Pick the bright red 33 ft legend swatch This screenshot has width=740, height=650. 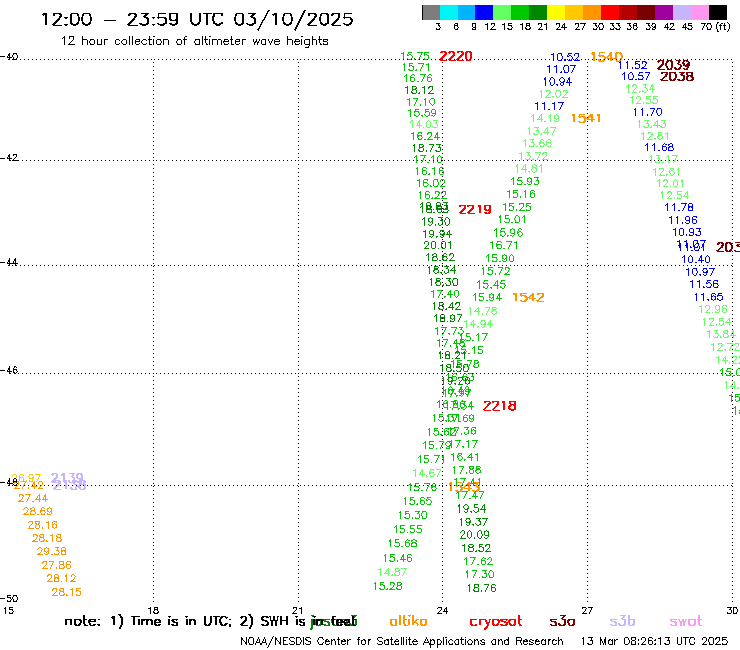(610, 12)
